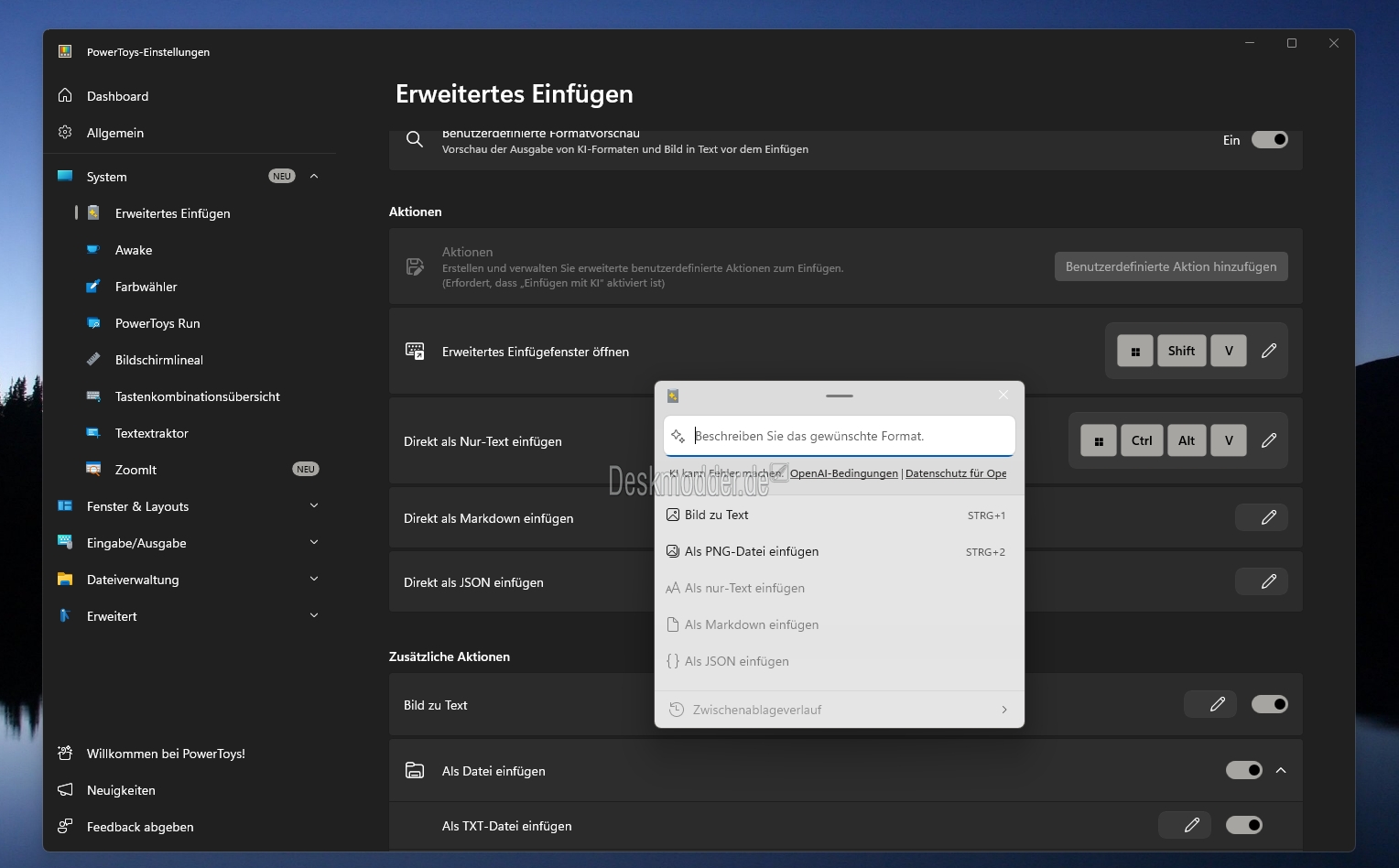Open Zwischenablageverlauf submenu
Viewport: 1399px width, 868px height.
tap(840, 710)
